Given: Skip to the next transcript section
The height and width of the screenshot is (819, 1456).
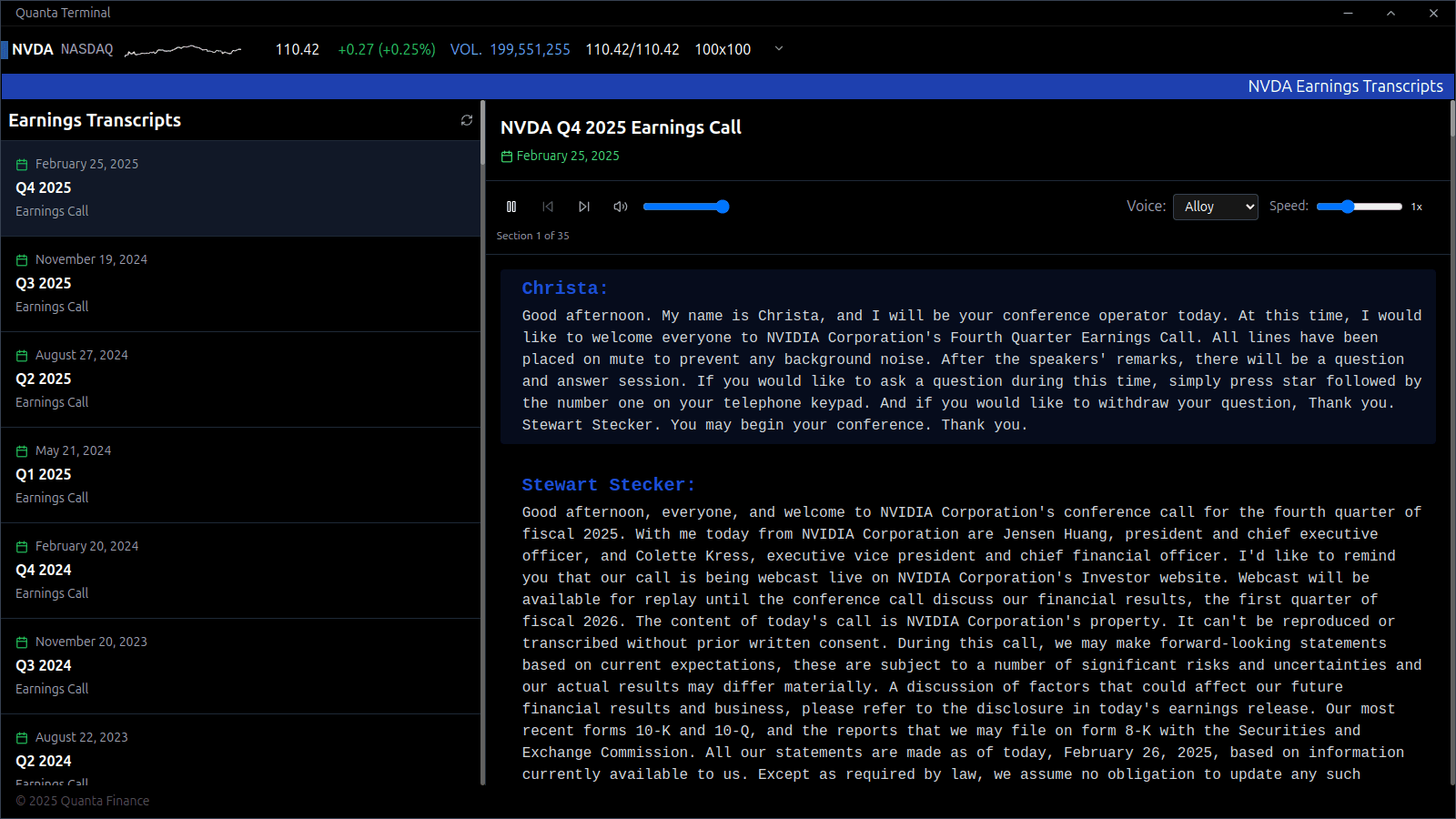Looking at the screenshot, I should [x=584, y=207].
